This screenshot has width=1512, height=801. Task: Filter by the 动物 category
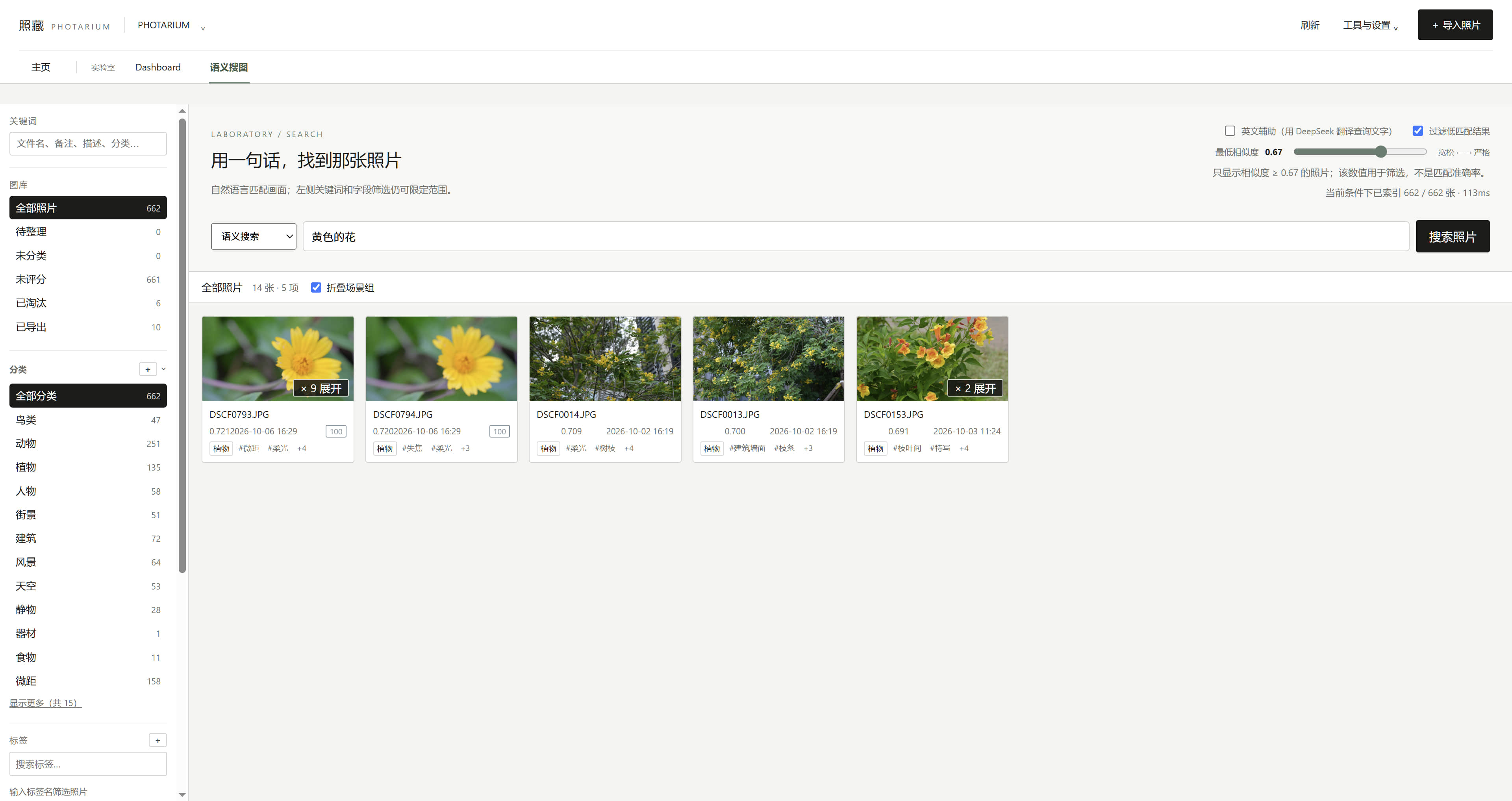pos(88,443)
